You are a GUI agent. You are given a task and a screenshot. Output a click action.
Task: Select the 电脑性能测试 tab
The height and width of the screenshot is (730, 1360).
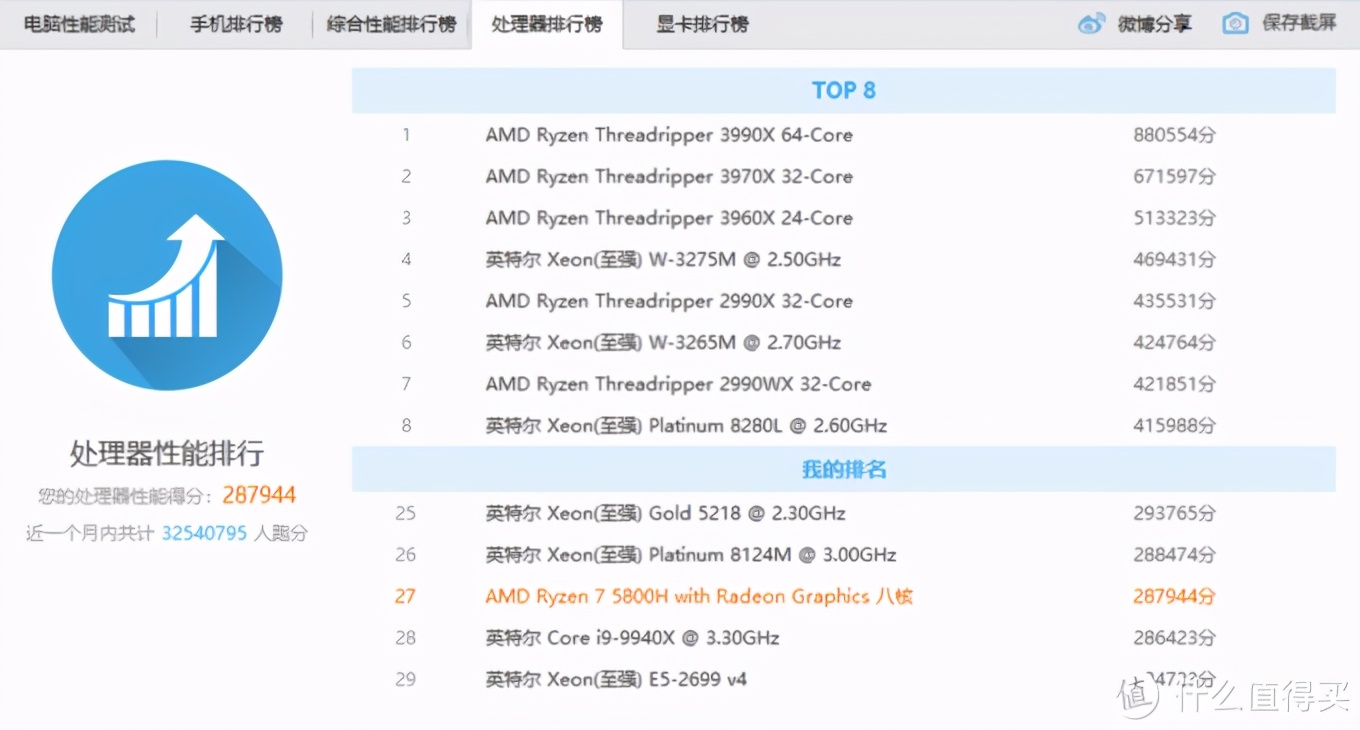click(80, 23)
